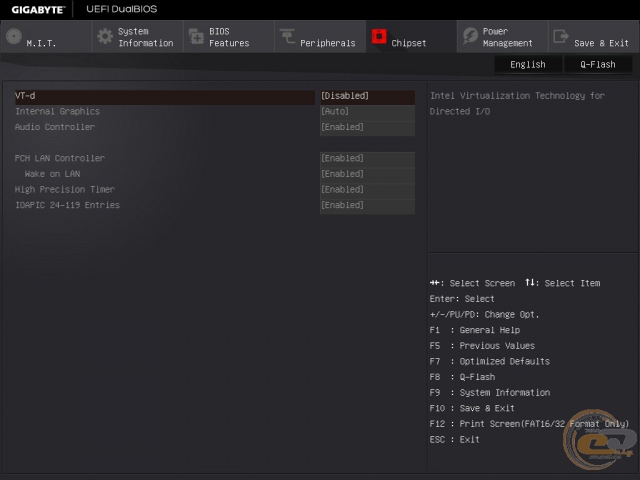Click the BIOS Features chip icon
This screenshot has width=640, height=480.
[196, 36]
